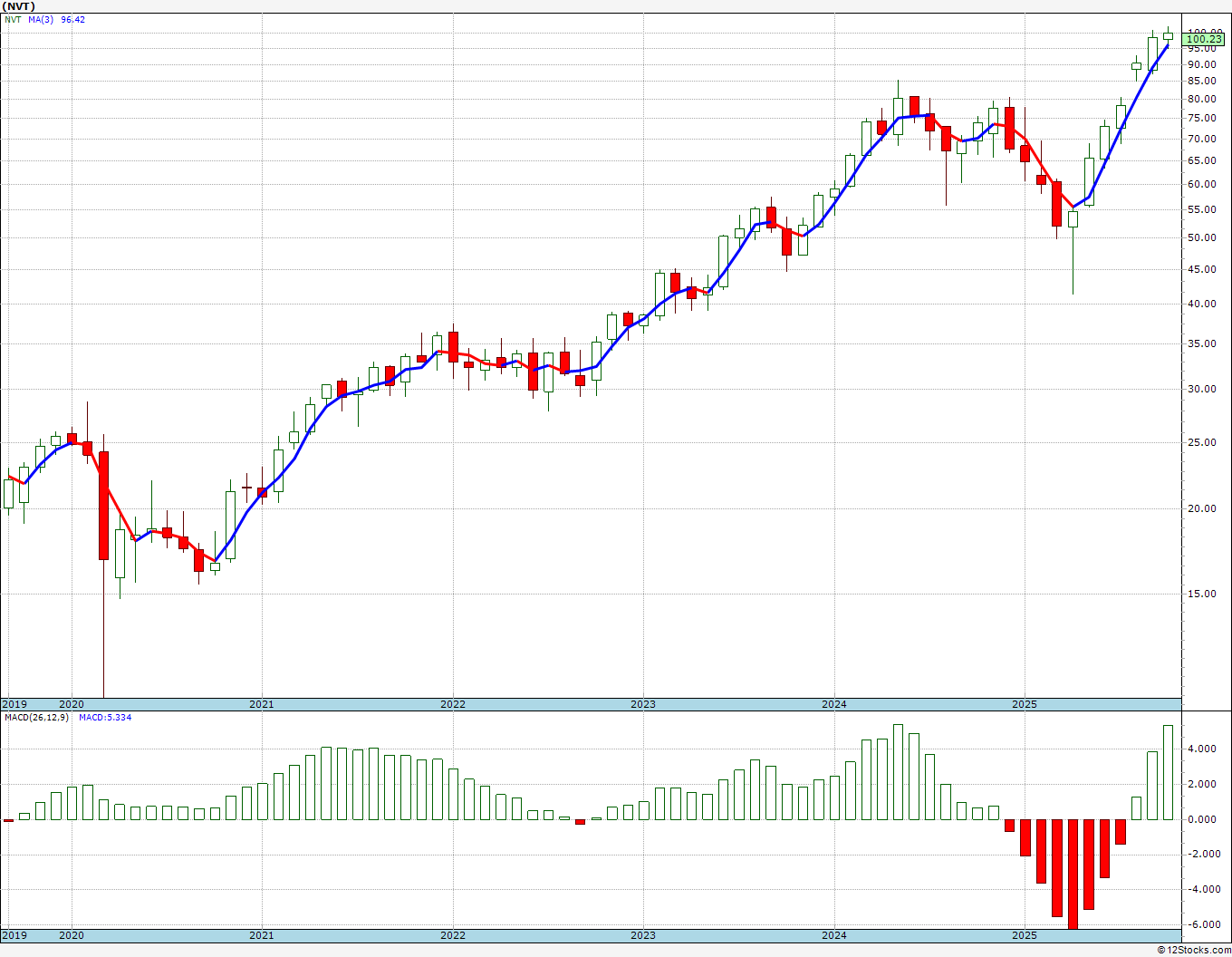Select the 95.00 price axis label
1232x957 pixels.
click(x=1201, y=49)
